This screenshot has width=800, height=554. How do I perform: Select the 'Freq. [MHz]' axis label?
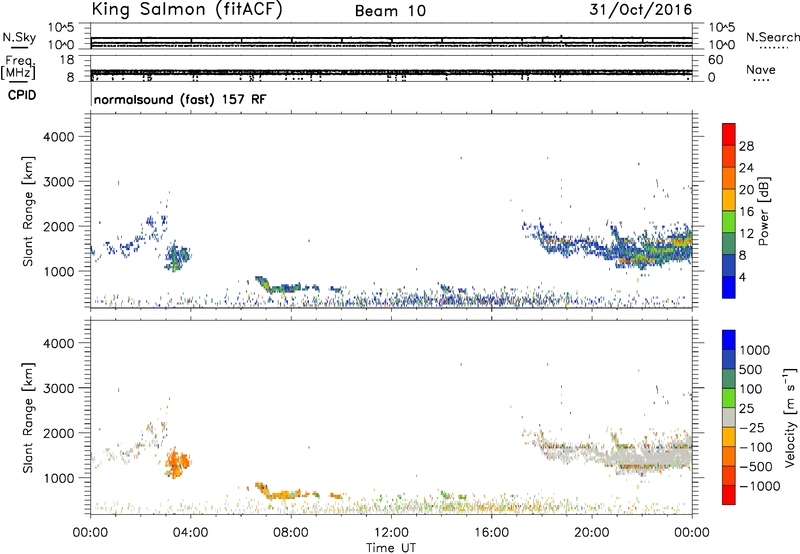pyautogui.click(x=18, y=68)
